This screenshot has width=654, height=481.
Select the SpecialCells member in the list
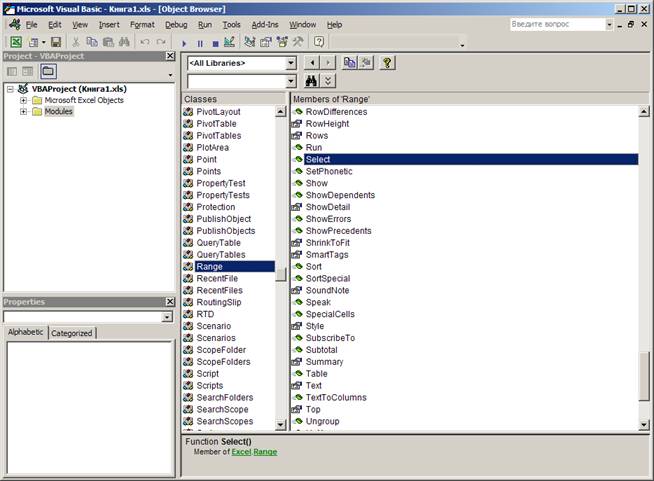[x=330, y=314]
